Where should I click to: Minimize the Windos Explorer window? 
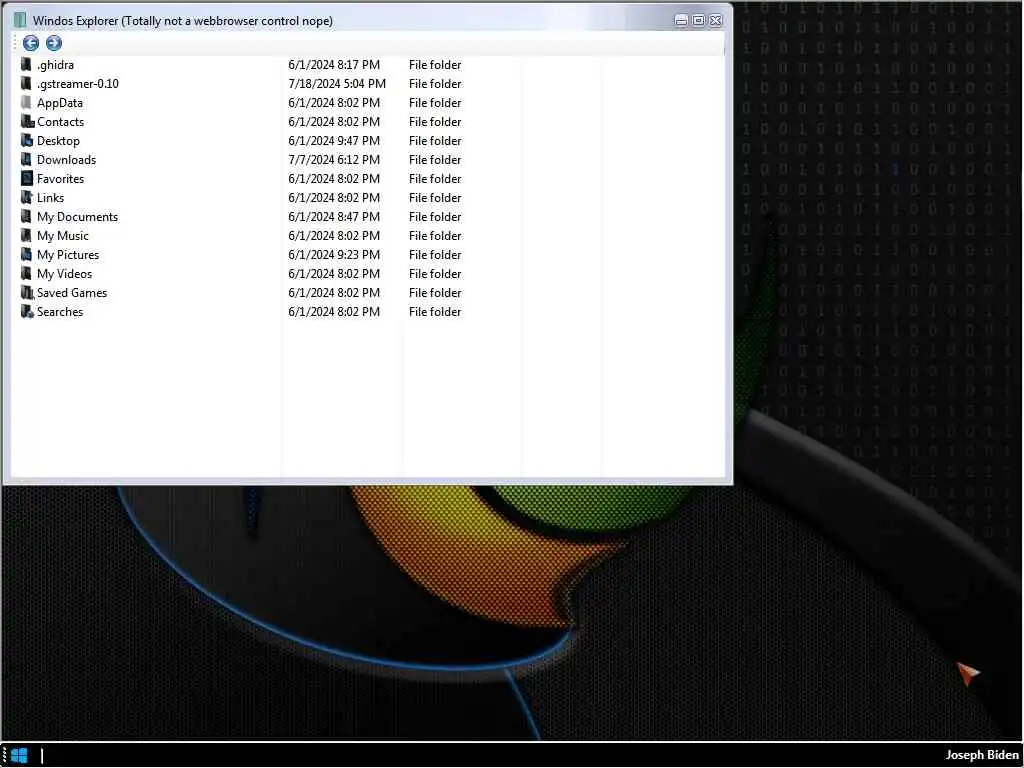tap(681, 20)
